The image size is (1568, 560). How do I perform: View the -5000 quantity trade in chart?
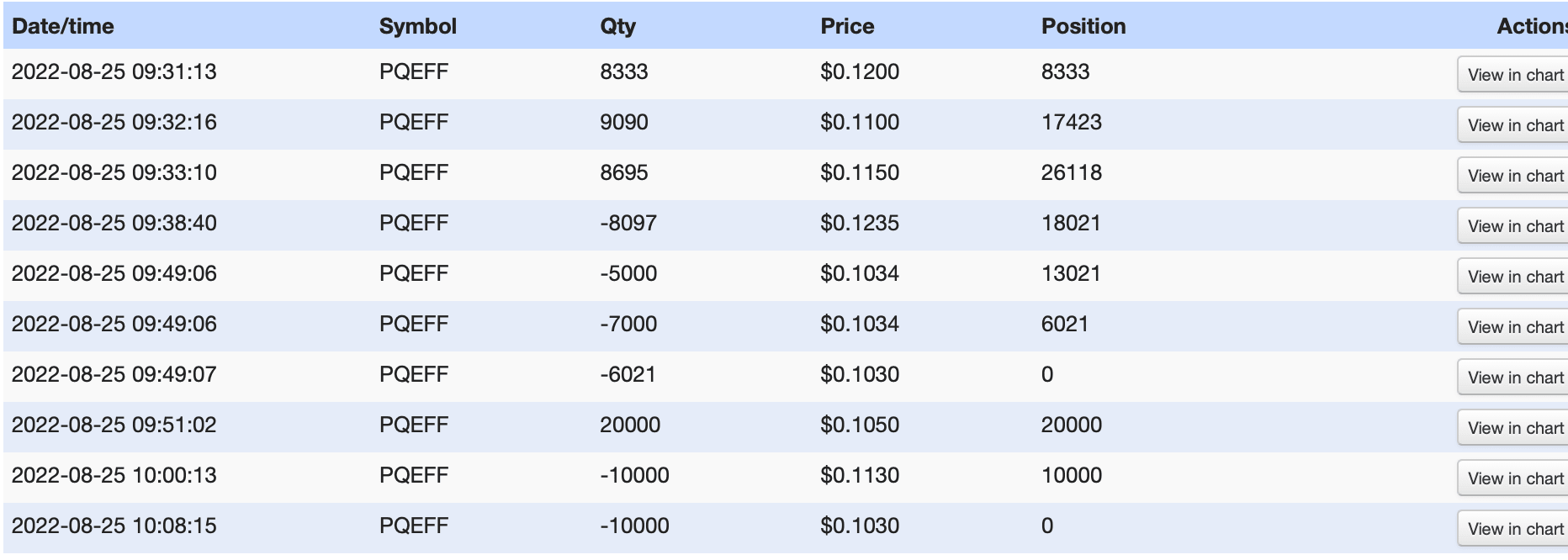[x=1514, y=277]
